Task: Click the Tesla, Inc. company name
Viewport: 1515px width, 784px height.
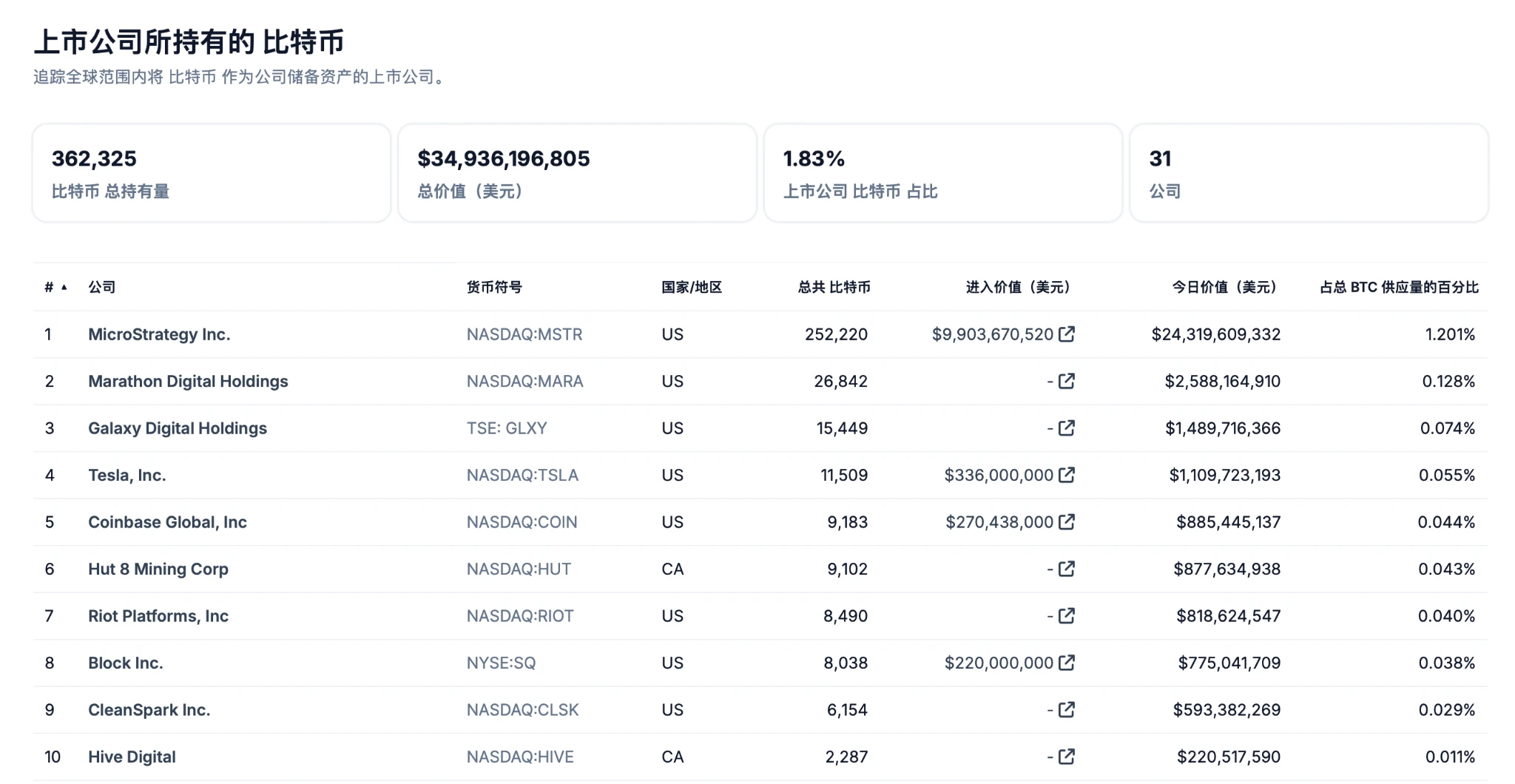Action: (126, 475)
